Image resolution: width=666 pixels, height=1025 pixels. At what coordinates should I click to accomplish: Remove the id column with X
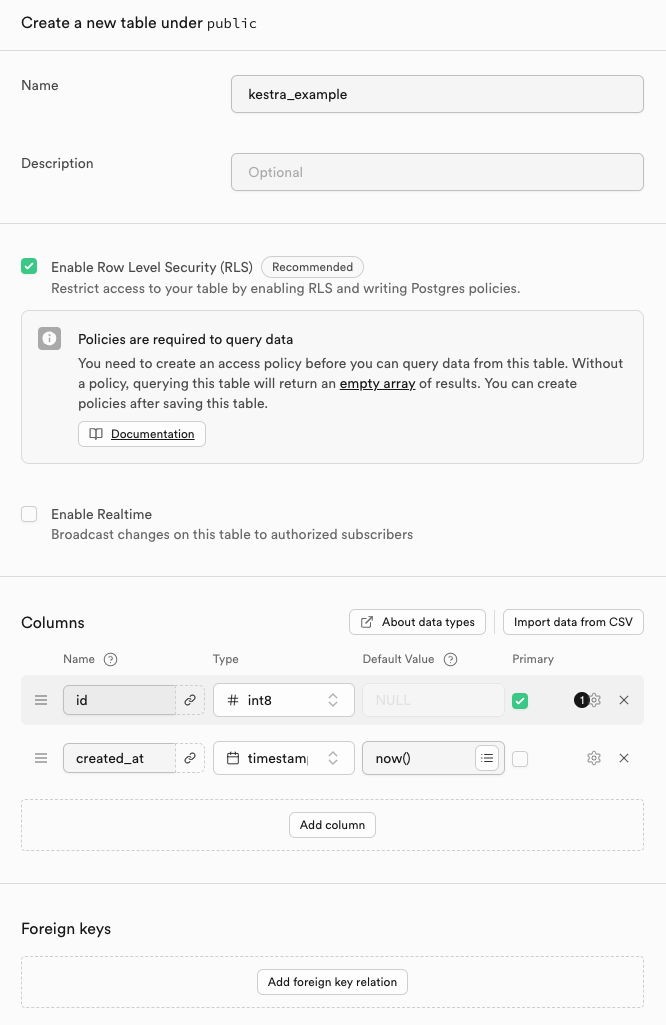pos(624,701)
